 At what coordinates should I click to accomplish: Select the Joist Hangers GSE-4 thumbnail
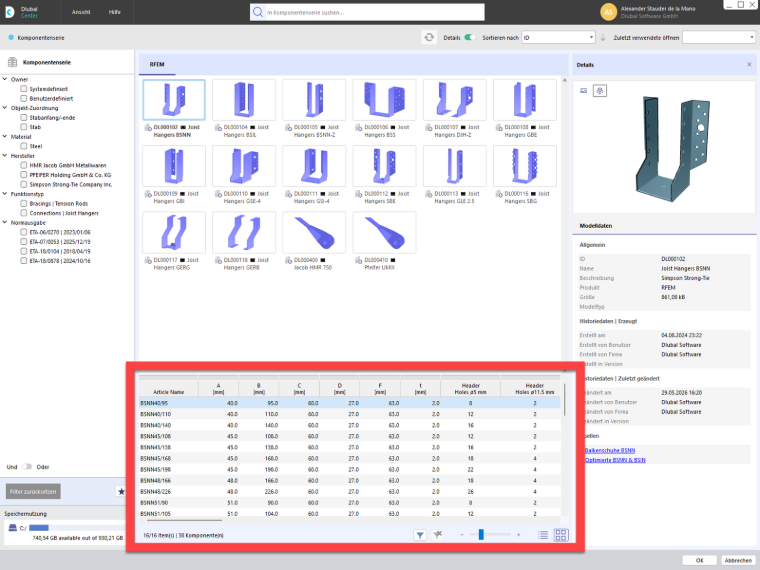coord(244,166)
